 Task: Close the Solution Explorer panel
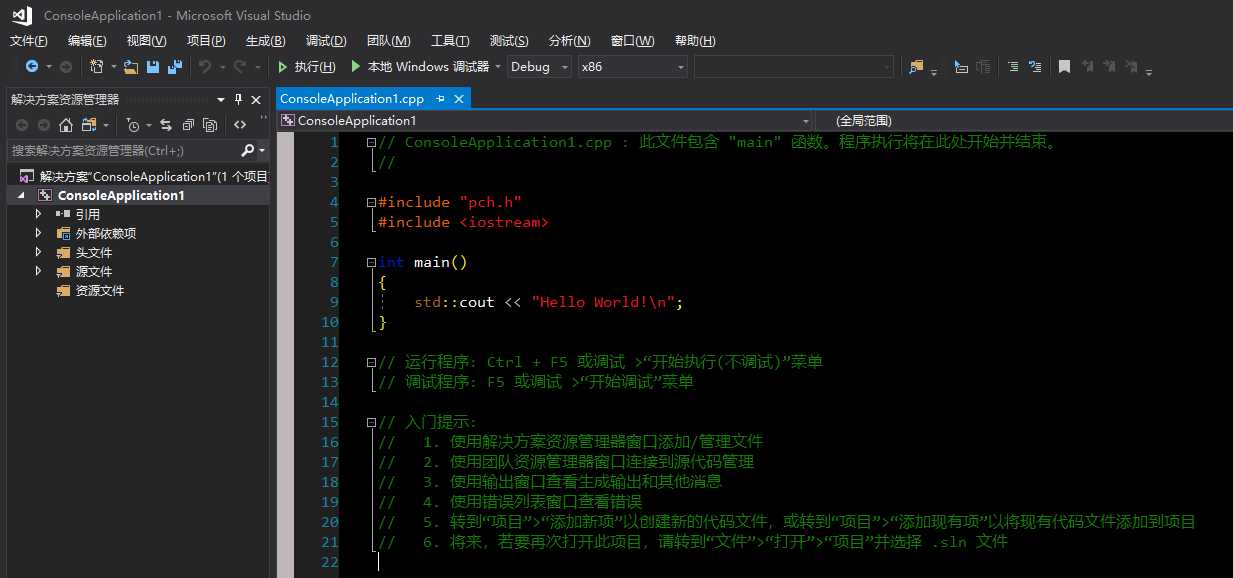coord(256,99)
